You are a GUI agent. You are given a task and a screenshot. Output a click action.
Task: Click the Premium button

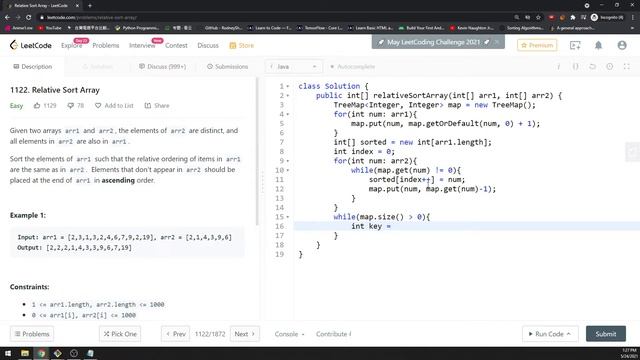point(537,45)
